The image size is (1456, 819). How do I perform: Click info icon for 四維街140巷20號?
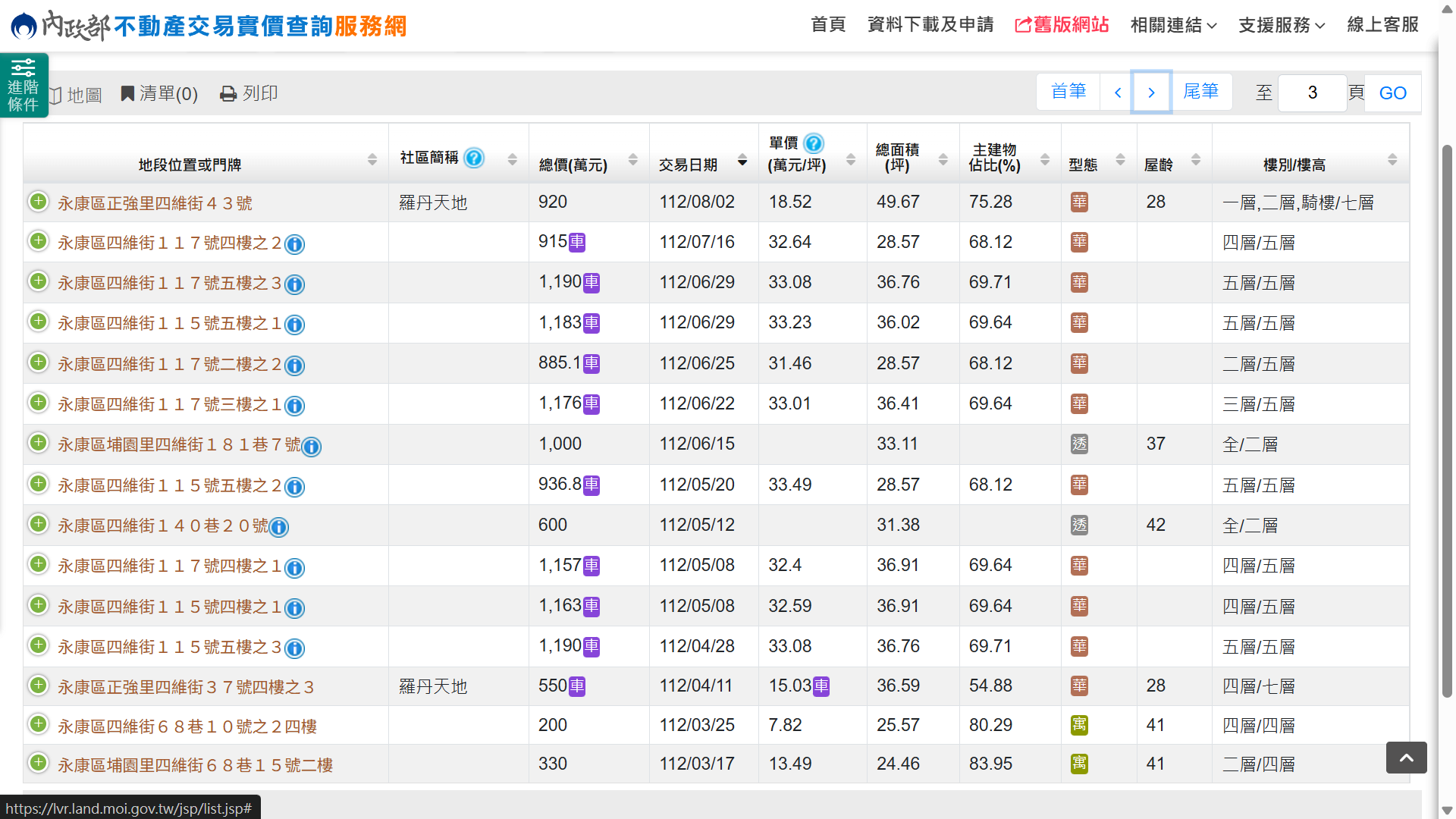pos(279,527)
